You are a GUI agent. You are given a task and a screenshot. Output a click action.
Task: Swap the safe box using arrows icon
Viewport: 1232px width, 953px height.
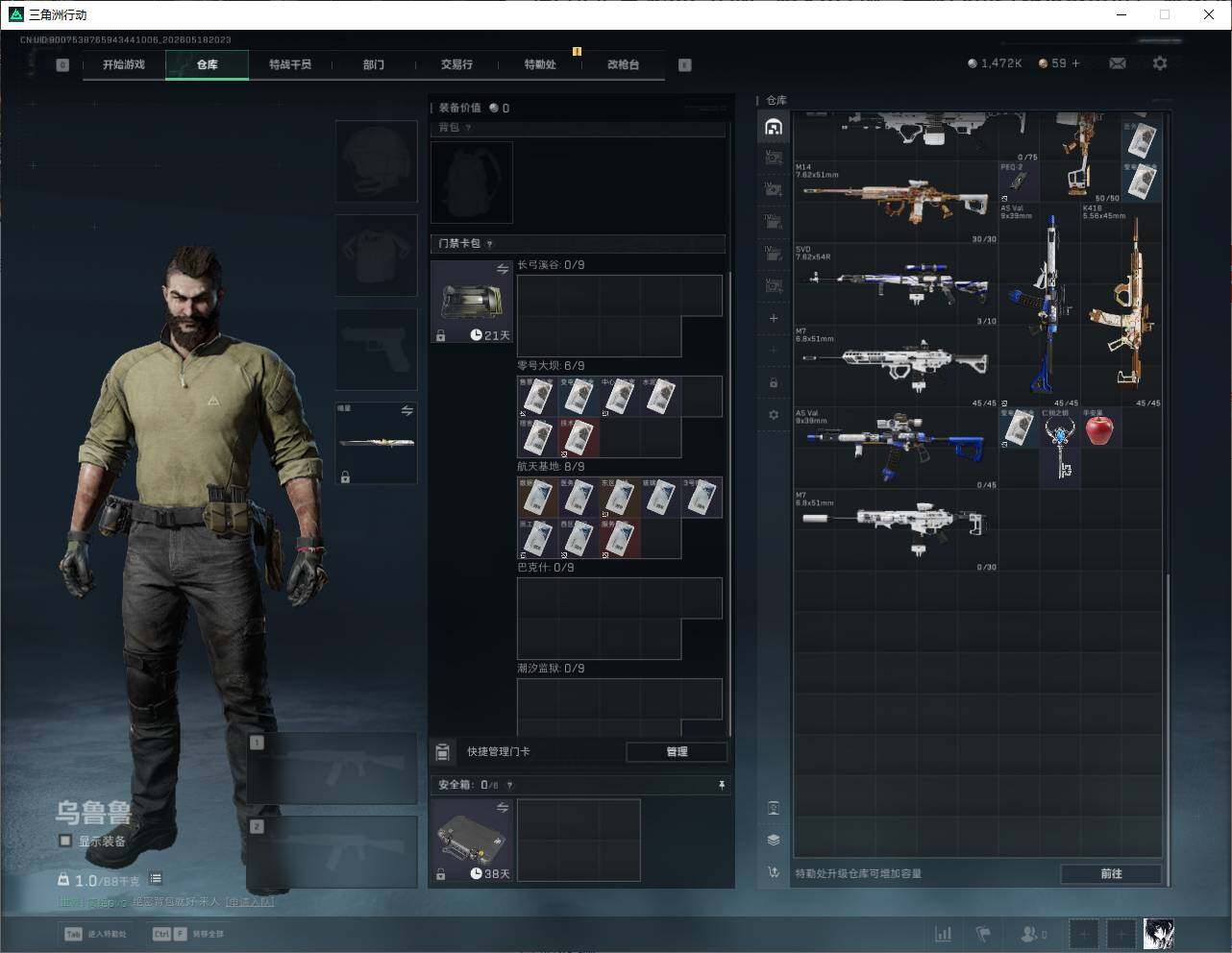coord(503,808)
